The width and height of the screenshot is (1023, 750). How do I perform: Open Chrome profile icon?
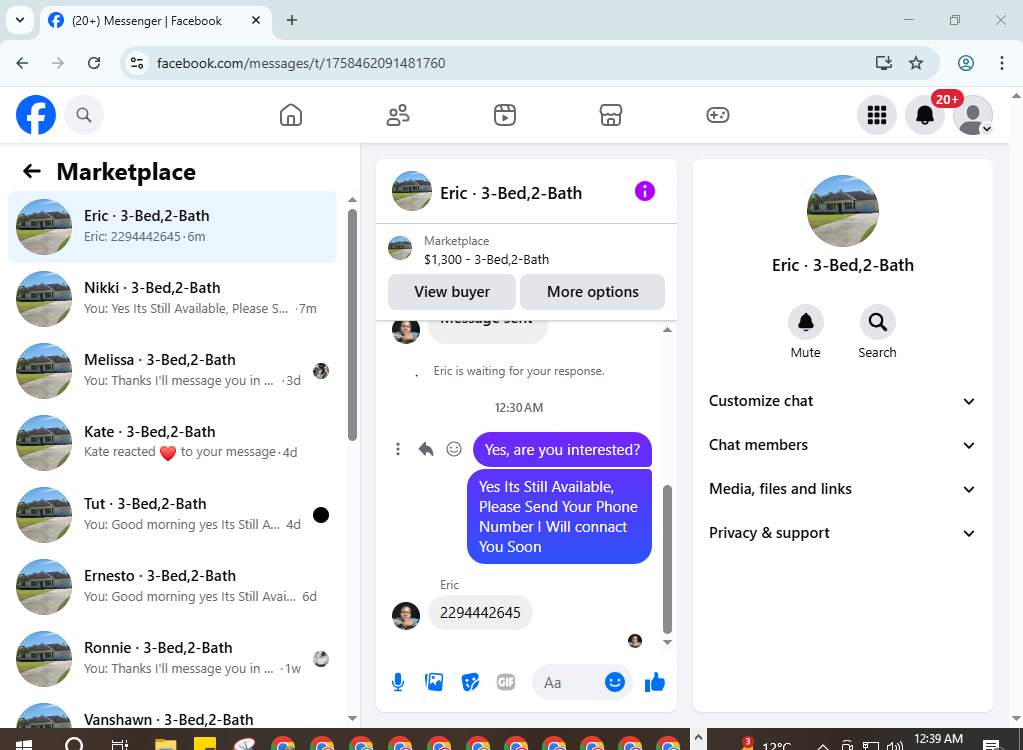click(x=966, y=63)
